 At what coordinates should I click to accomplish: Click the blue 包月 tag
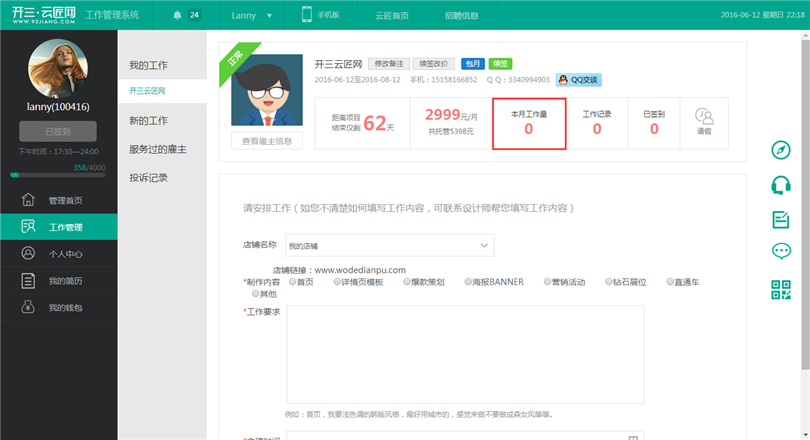[x=473, y=64]
